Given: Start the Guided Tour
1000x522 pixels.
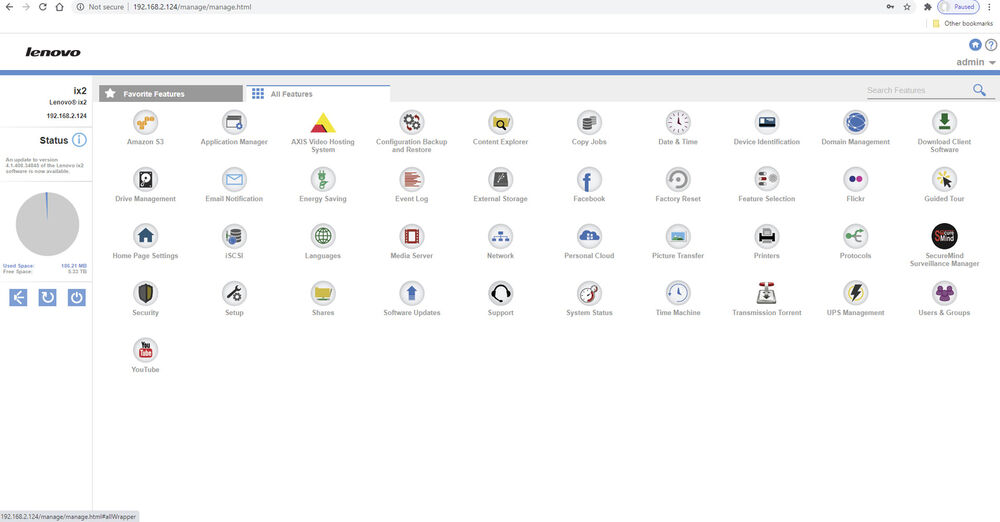Looking at the screenshot, I should pyautogui.click(x=944, y=179).
